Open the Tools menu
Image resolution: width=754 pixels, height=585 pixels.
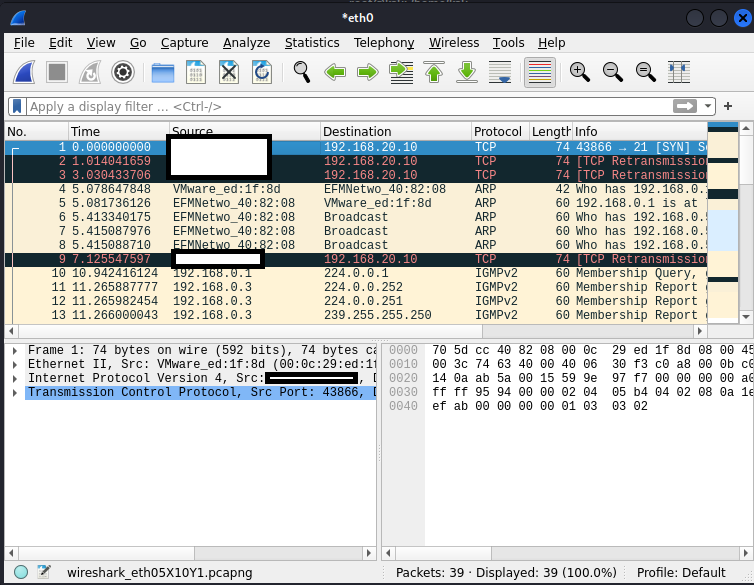click(508, 43)
